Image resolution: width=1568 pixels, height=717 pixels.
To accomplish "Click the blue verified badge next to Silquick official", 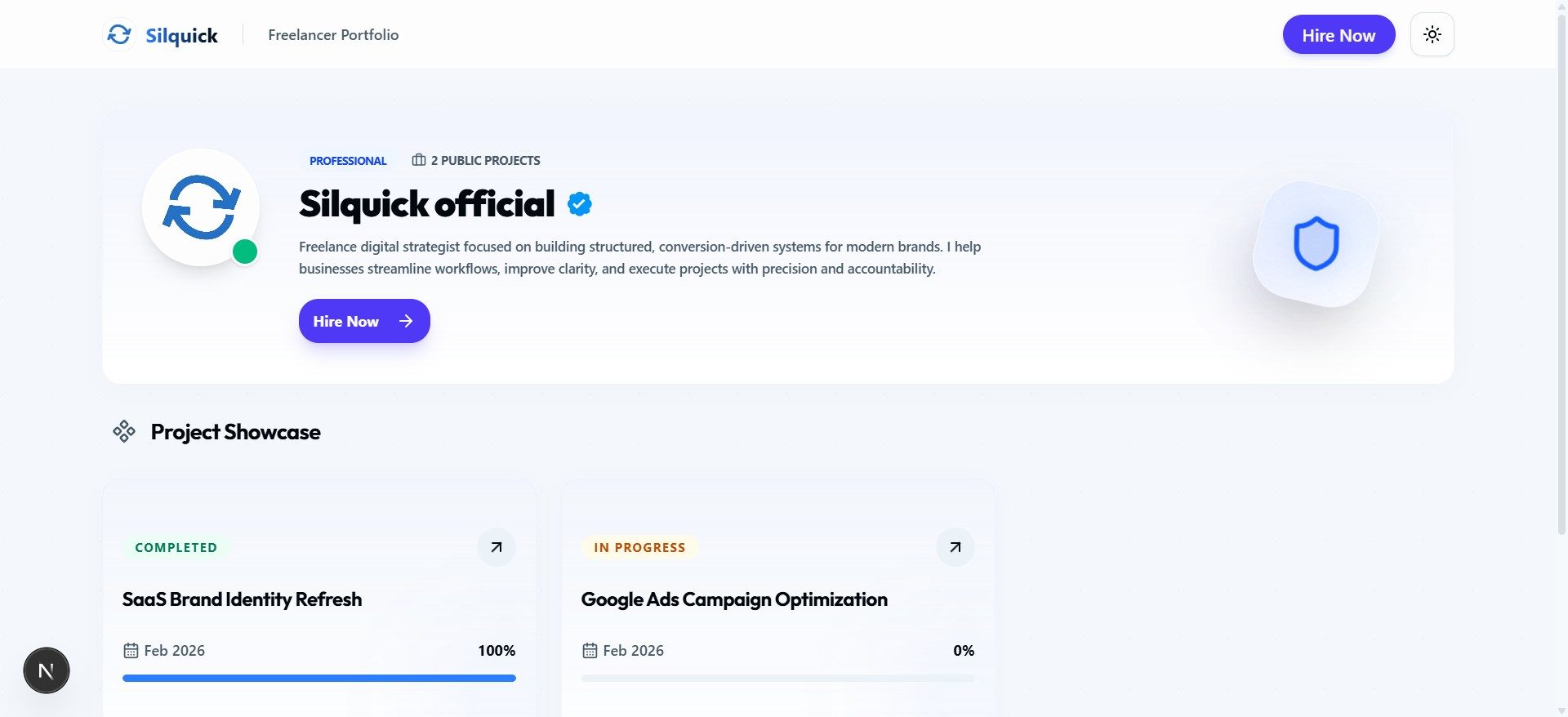I will [x=580, y=203].
